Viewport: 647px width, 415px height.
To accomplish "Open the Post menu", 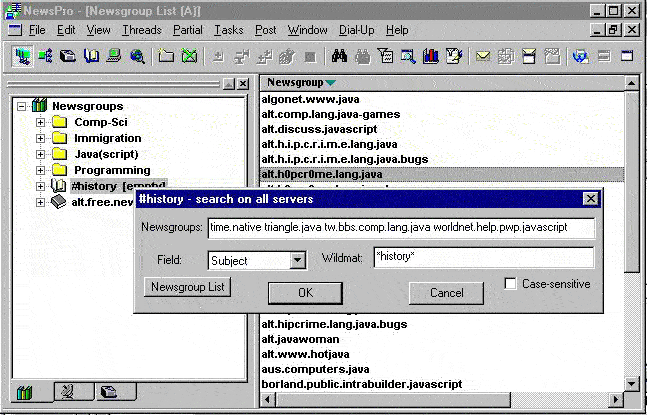I will (266, 30).
